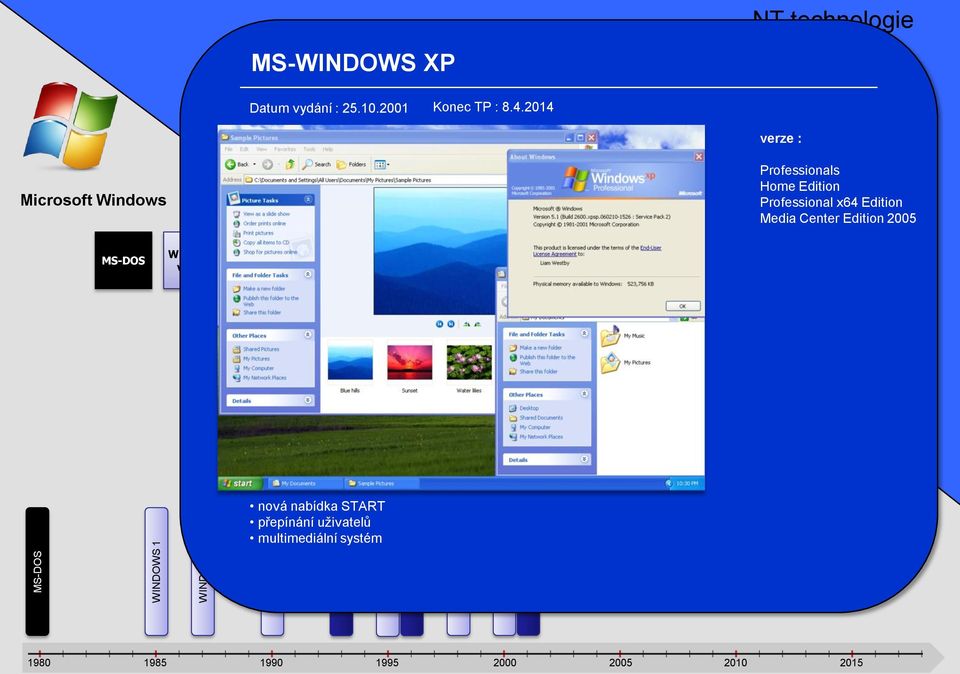Click the address bar path field

point(376,180)
